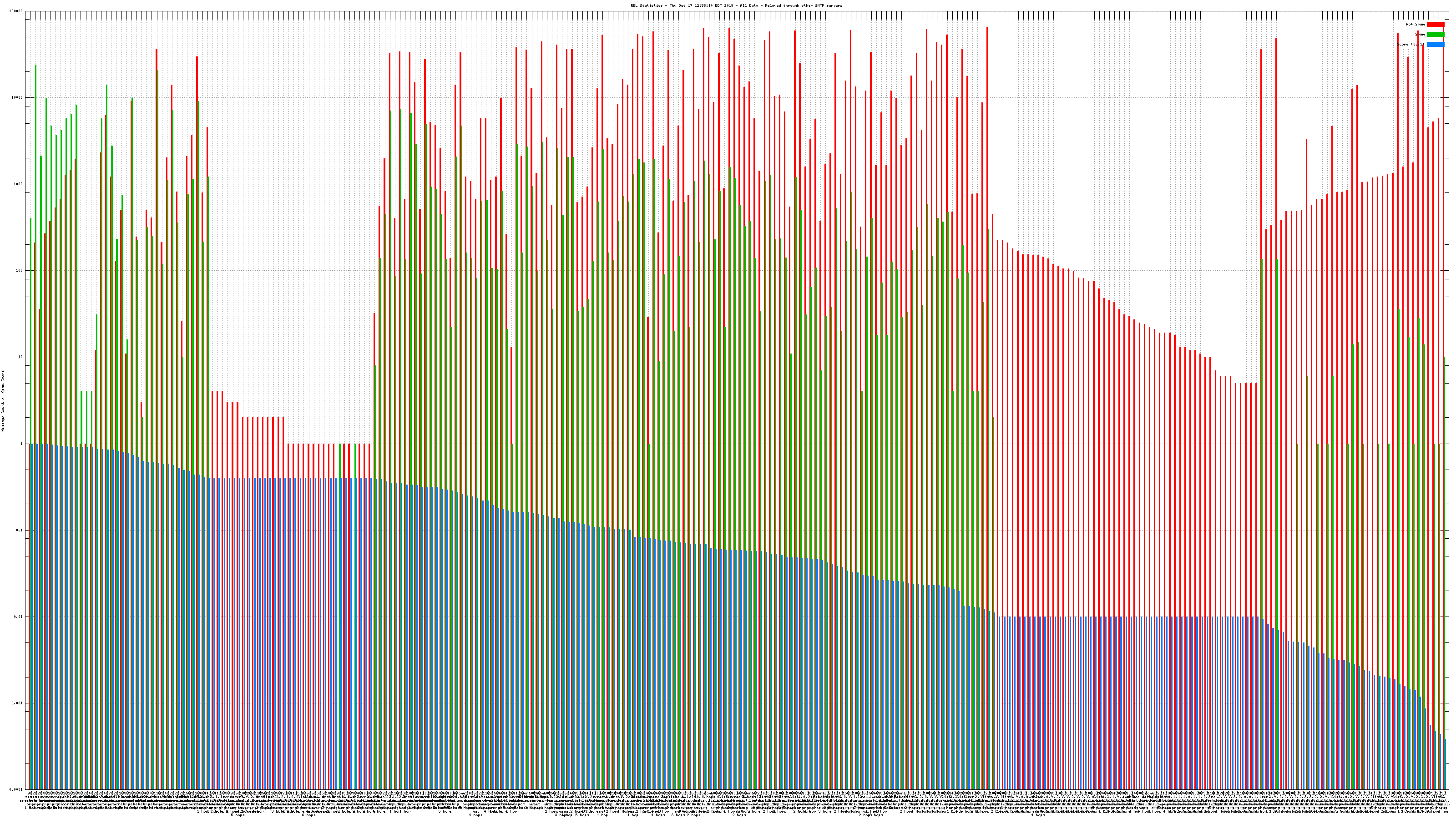Click the 10 y-axis tick label

21,357
